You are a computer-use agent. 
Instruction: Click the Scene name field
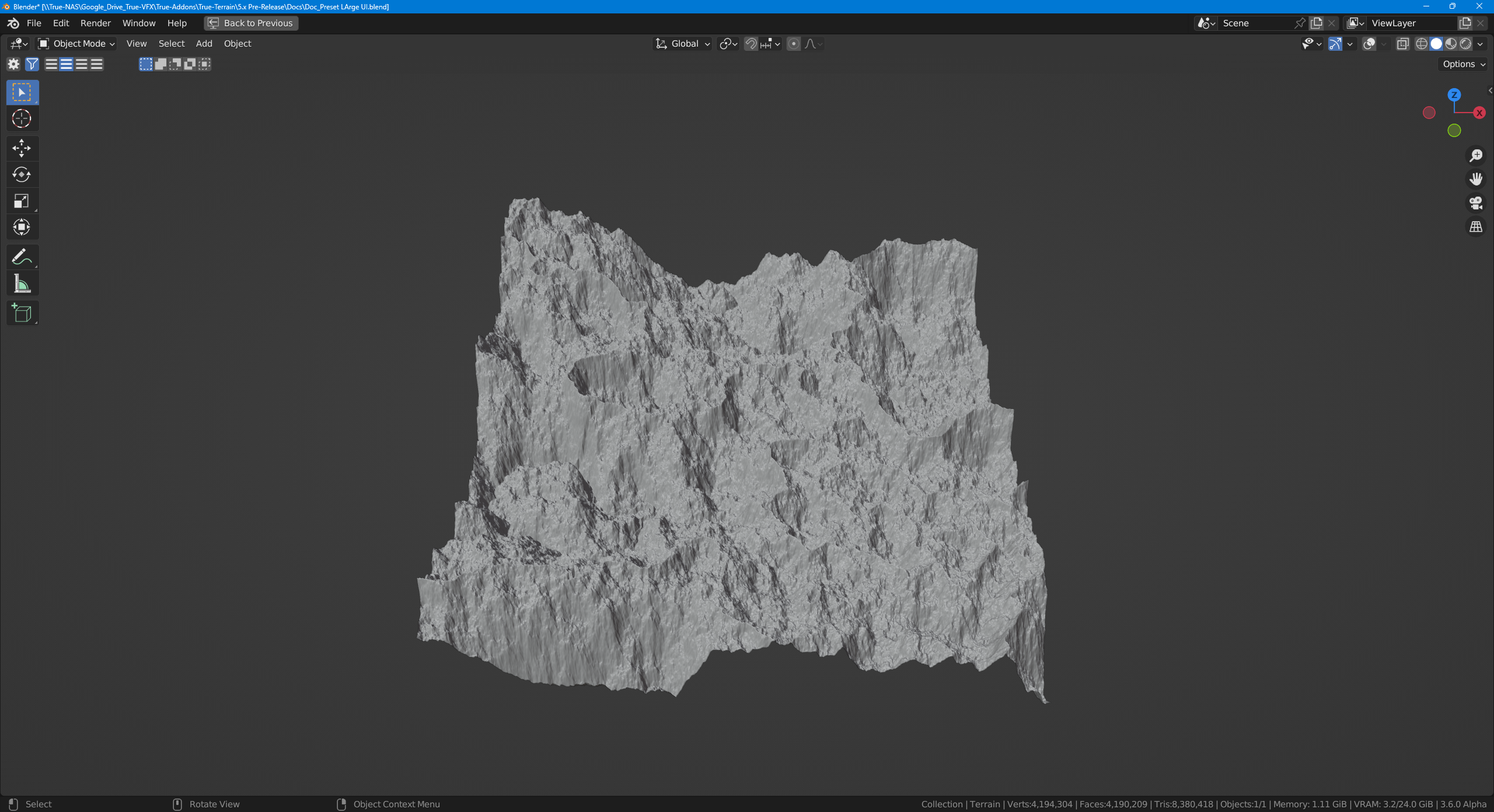[x=1255, y=23]
